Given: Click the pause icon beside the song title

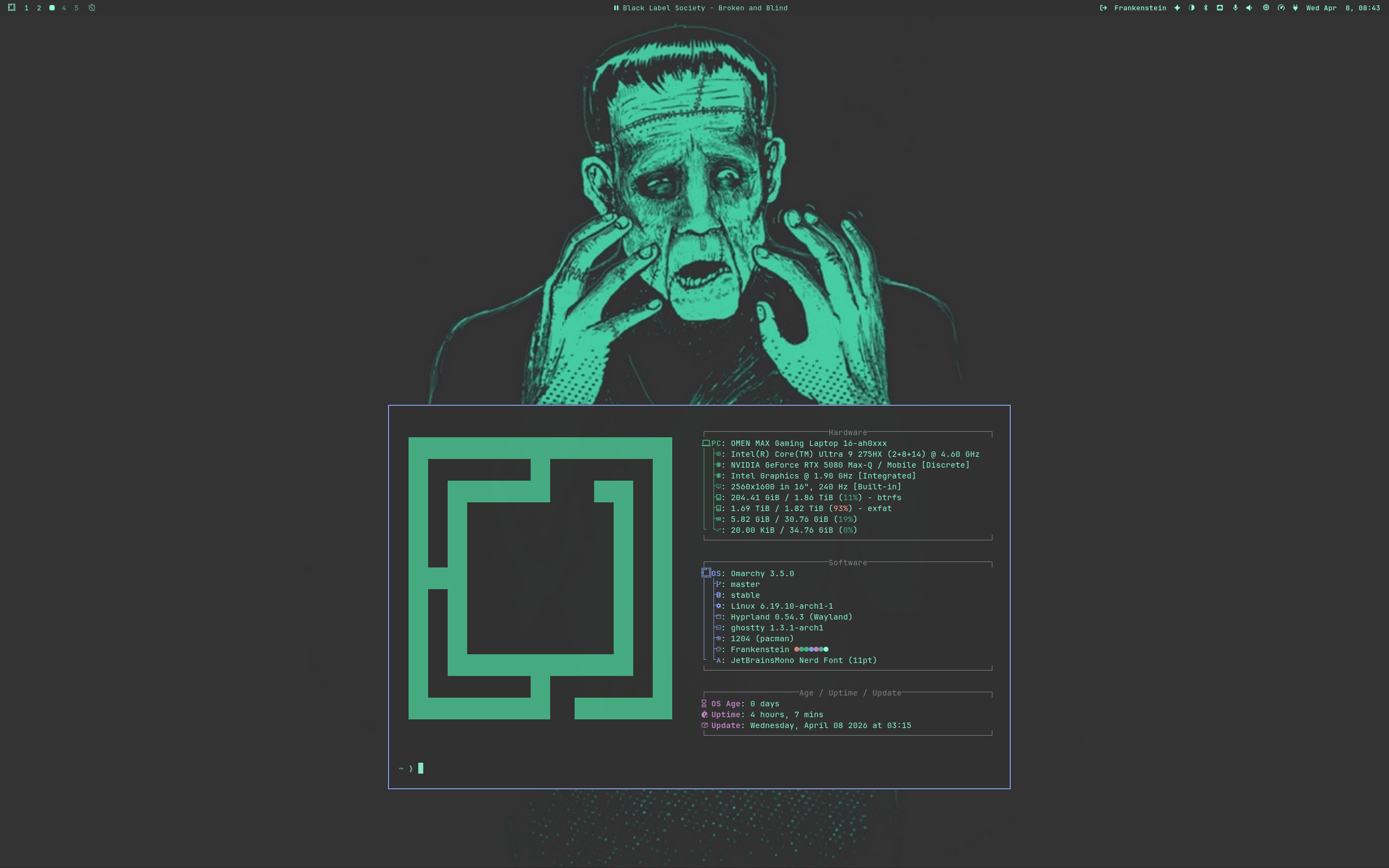Looking at the screenshot, I should (x=616, y=8).
